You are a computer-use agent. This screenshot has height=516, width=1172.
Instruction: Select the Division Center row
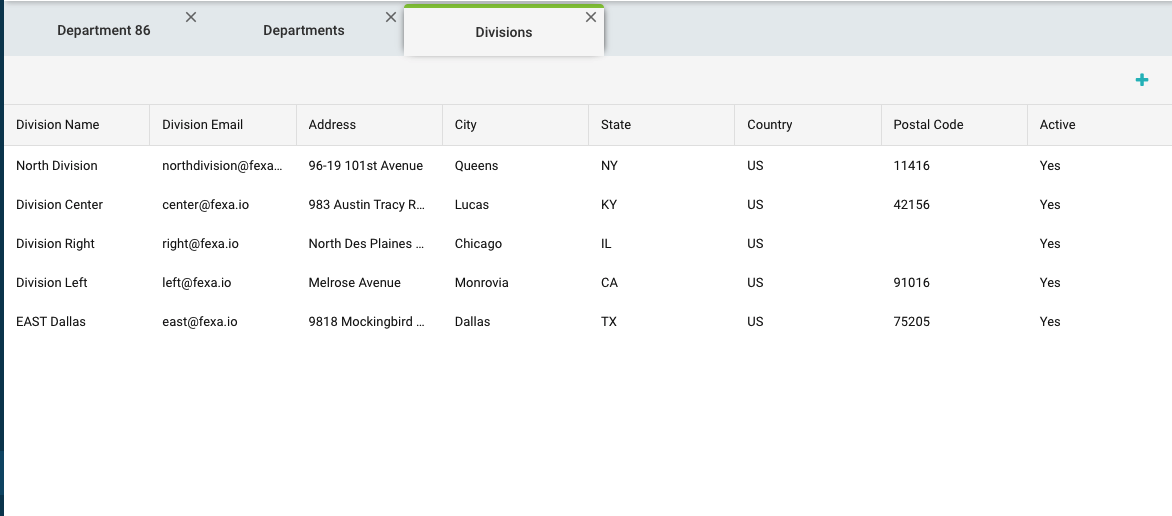pyautogui.click(x=60, y=205)
